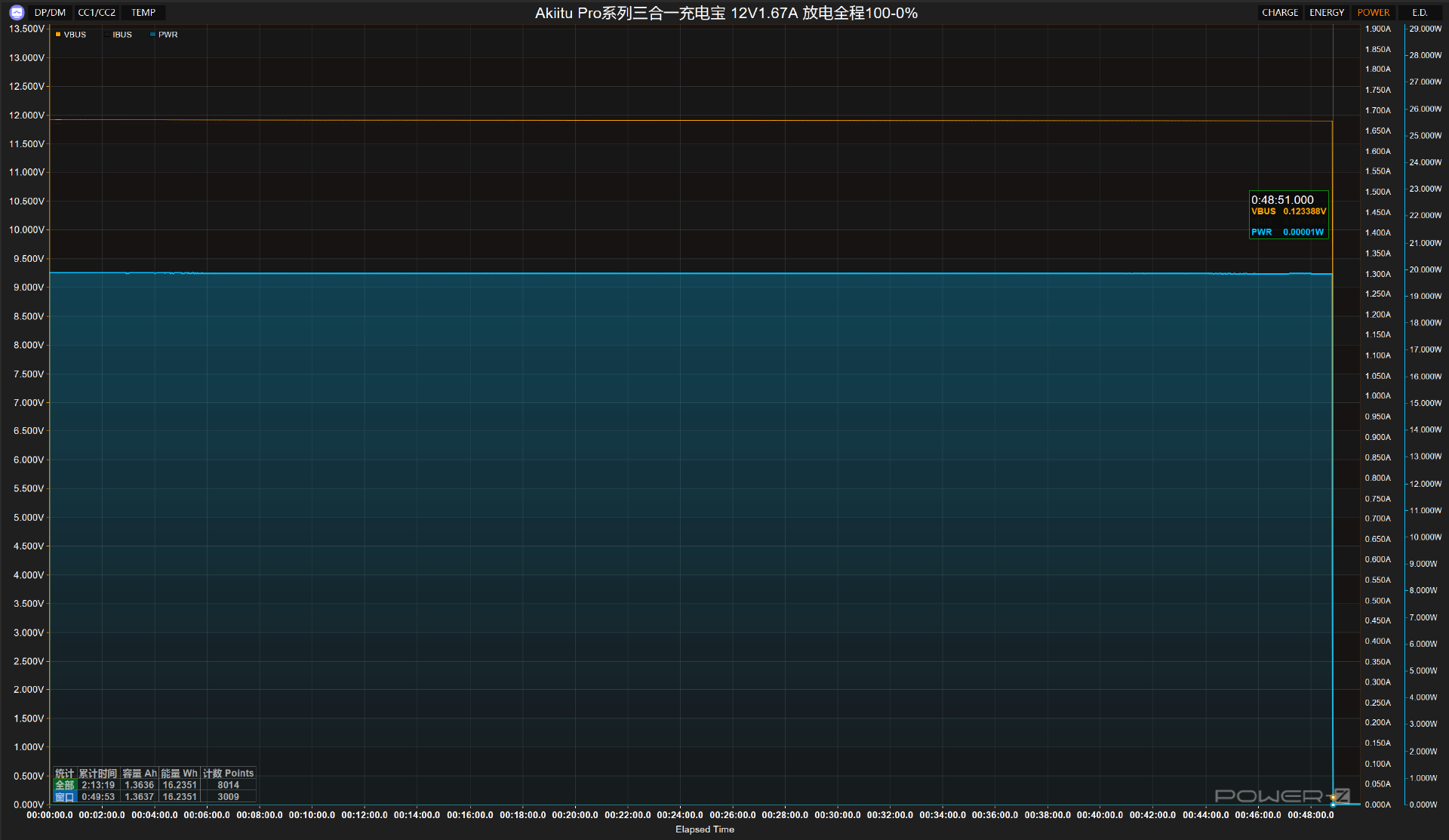Click the 1.000A current axis label

(x=1377, y=395)
